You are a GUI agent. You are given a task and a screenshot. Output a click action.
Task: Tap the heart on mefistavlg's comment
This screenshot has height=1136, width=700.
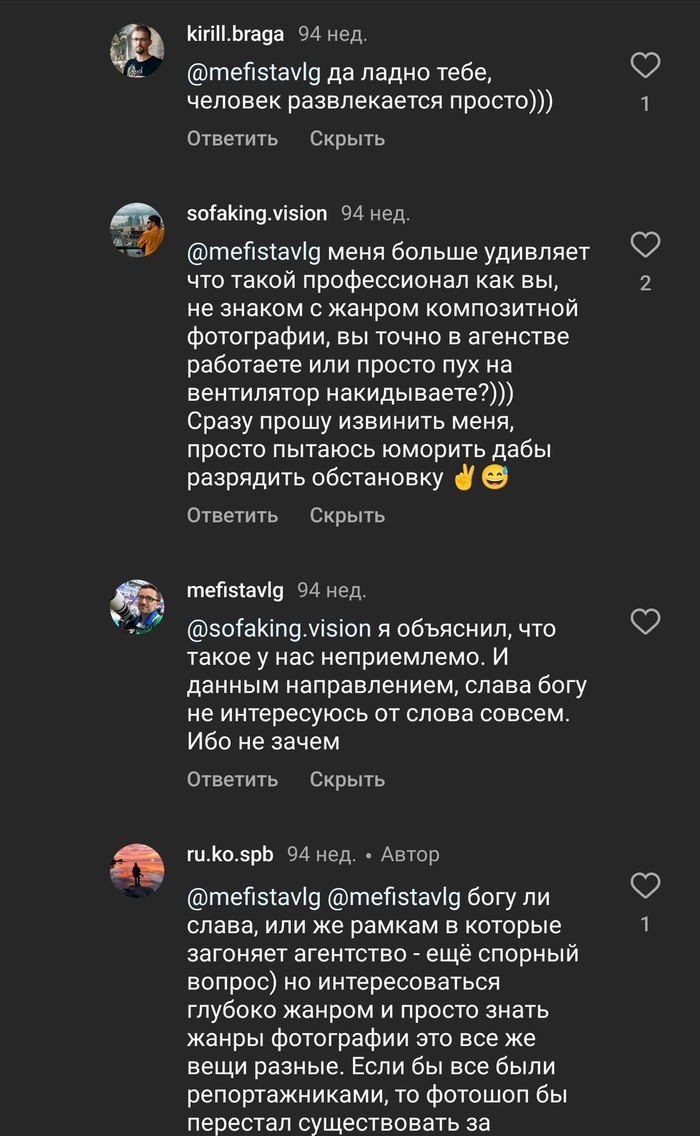[645, 622]
